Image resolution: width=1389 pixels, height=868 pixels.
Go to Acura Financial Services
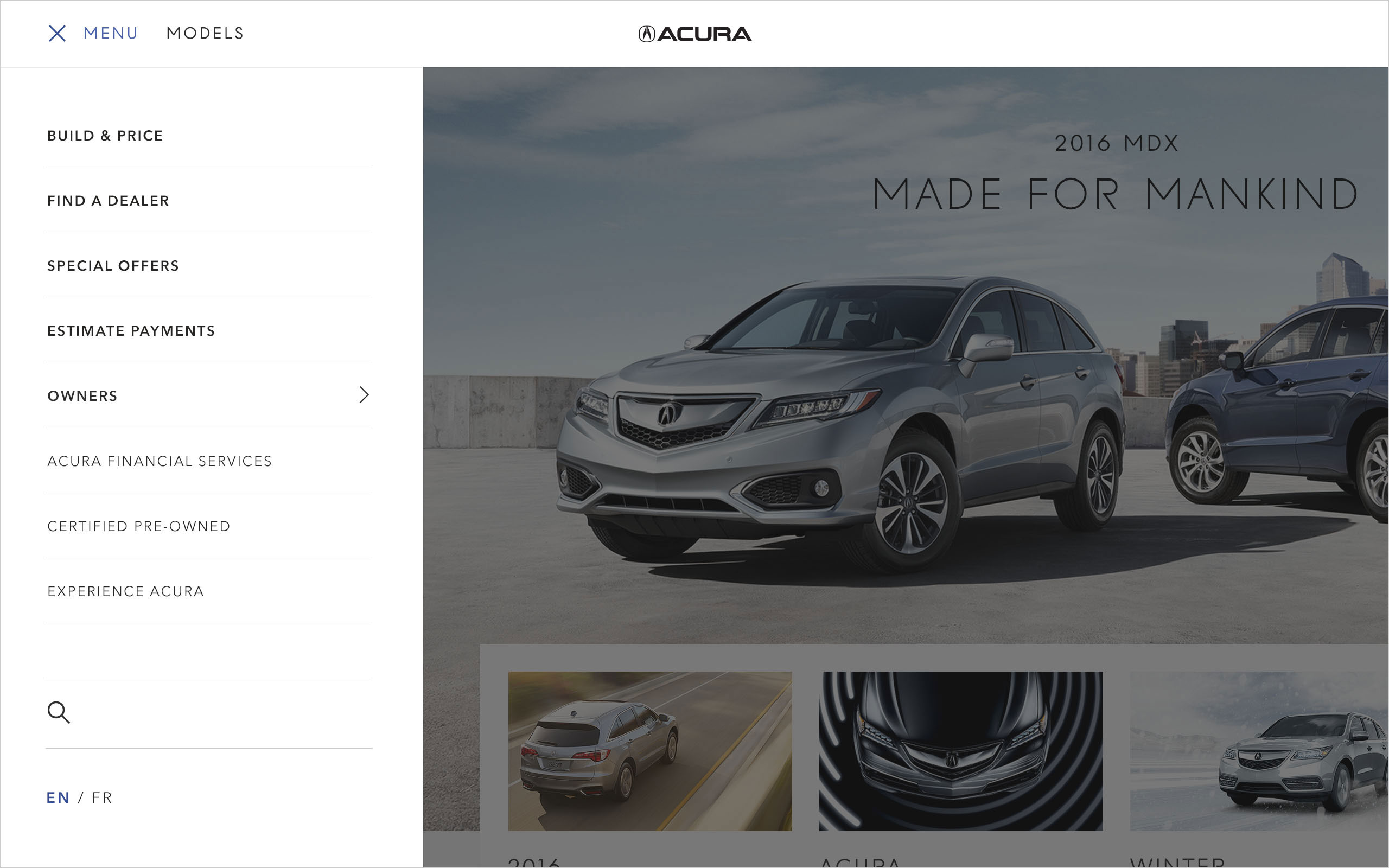160,461
